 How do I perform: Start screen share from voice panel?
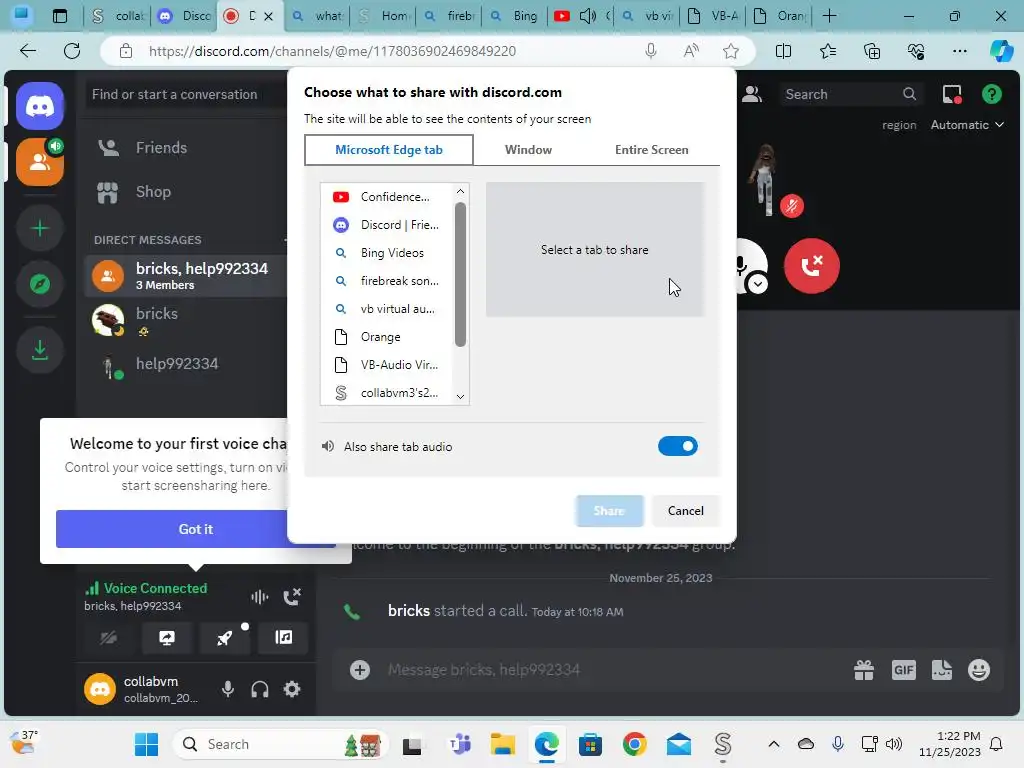pos(167,637)
